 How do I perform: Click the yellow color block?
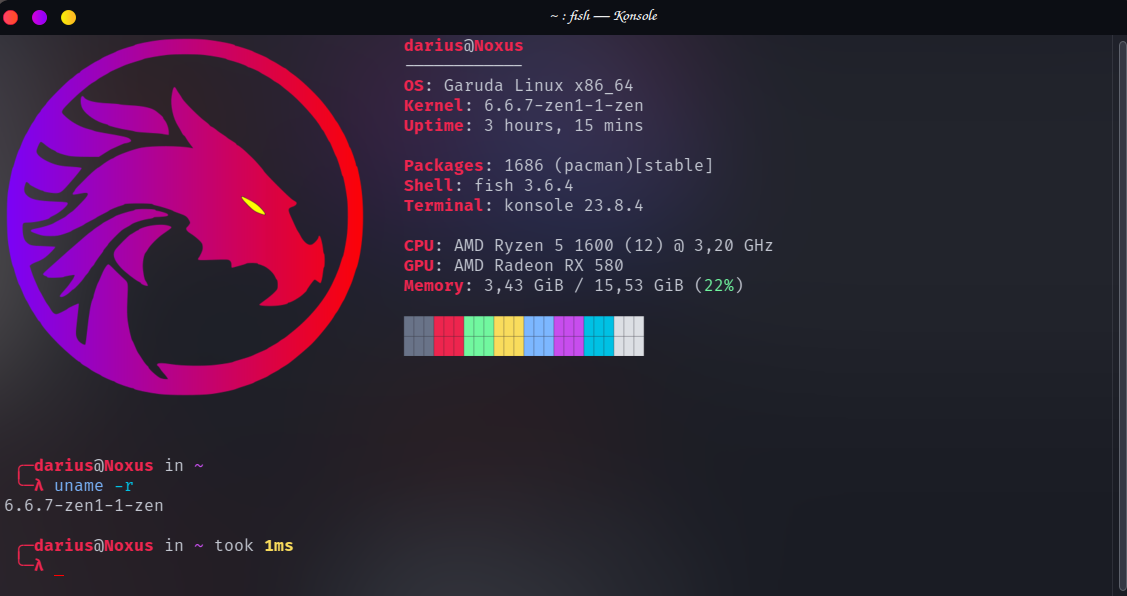click(x=509, y=336)
